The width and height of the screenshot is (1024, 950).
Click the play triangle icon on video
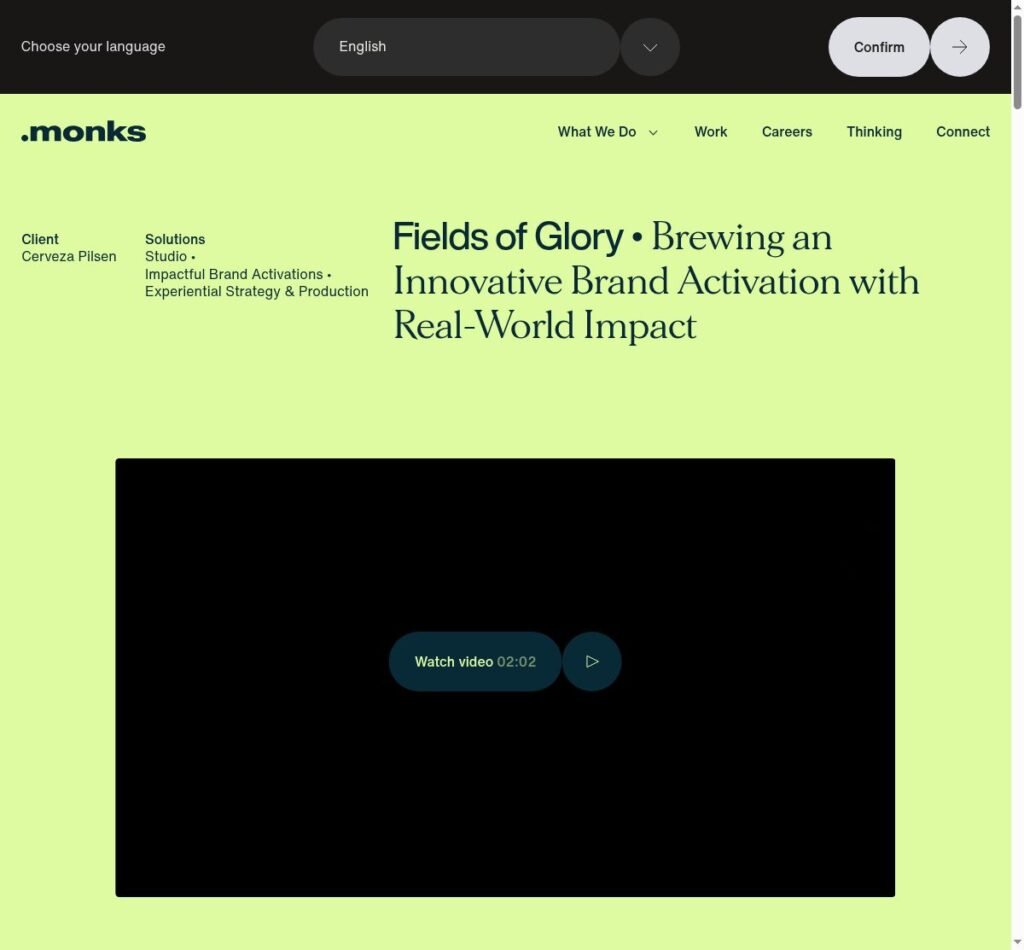(592, 661)
